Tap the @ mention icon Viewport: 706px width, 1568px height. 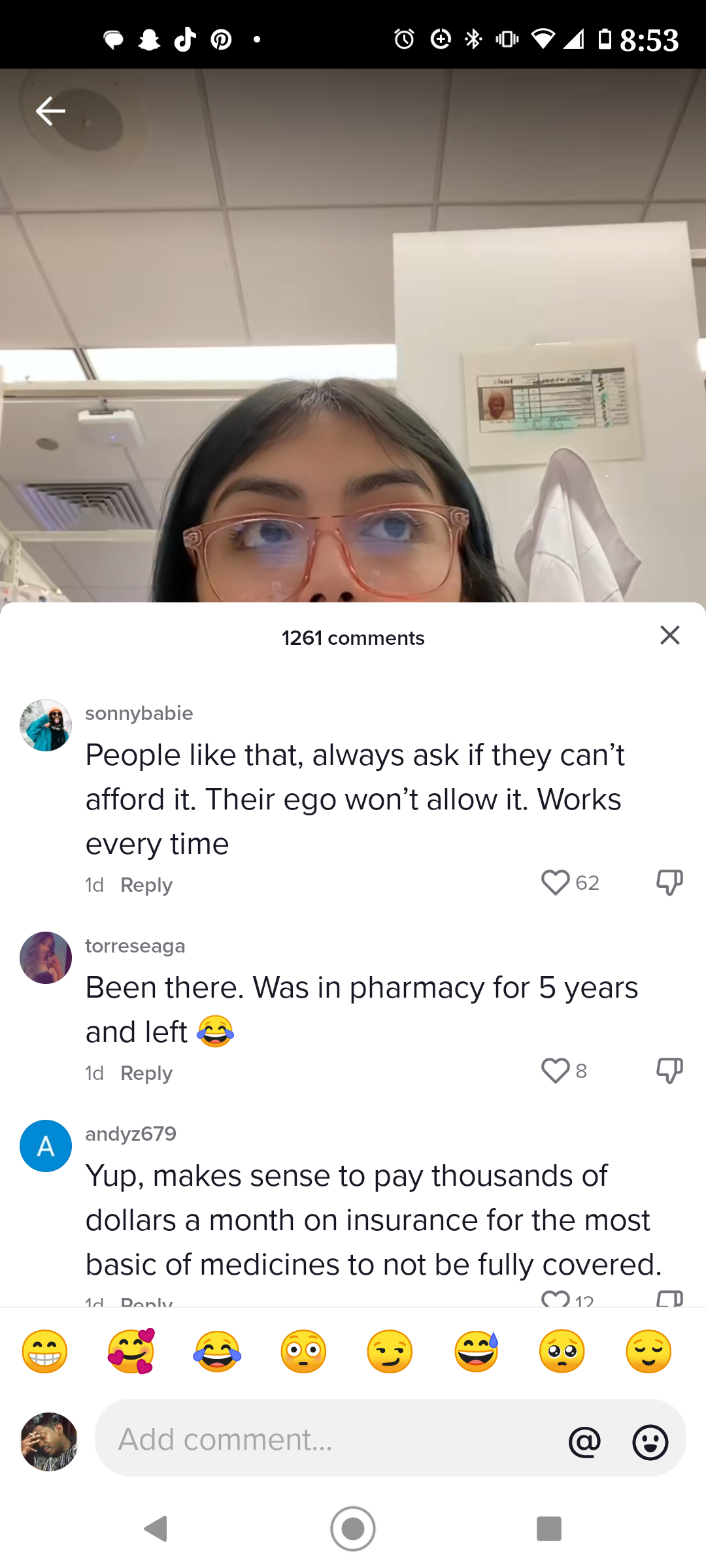584,1441
